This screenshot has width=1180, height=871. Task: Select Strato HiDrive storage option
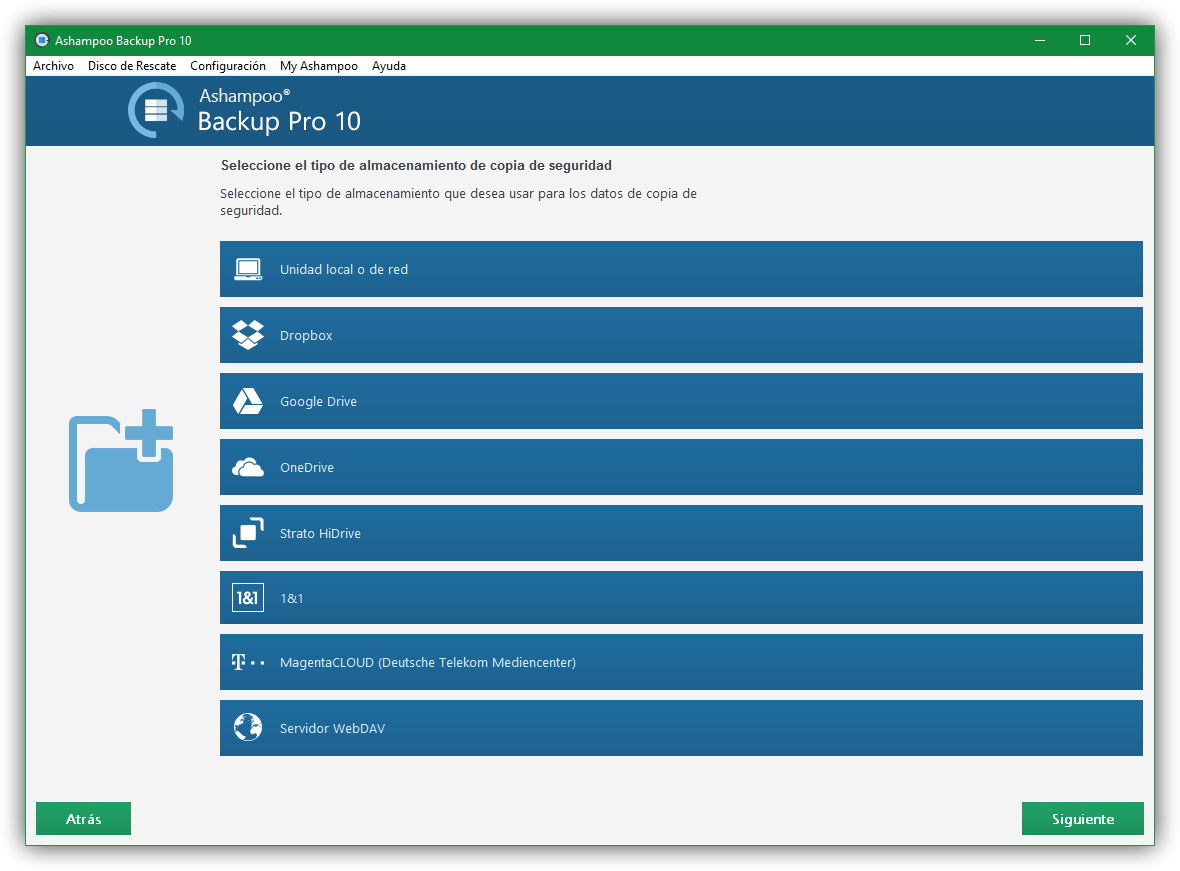tap(681, 533)
